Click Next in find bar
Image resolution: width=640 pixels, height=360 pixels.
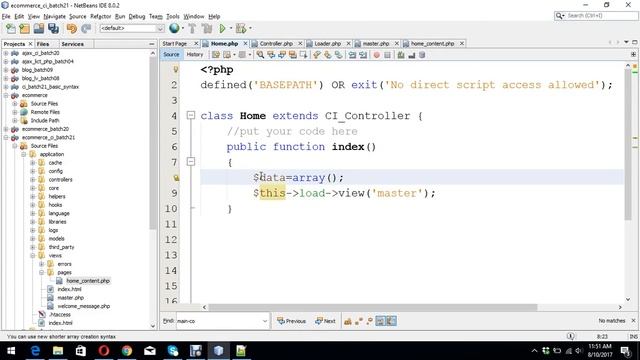pos(325,321)
